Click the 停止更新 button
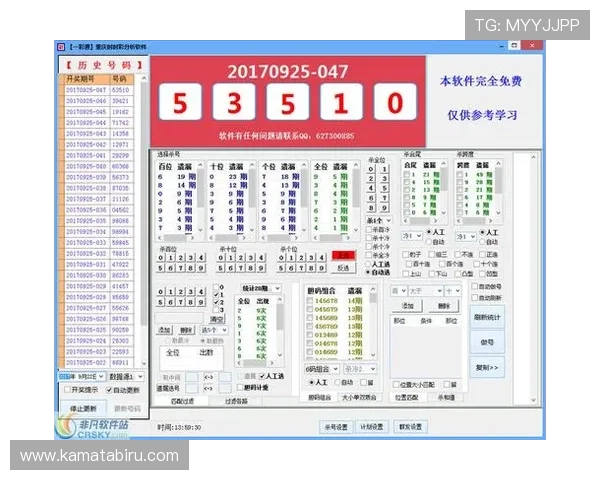600x480 pixels. pyautogui.click(x=85, y=407)
